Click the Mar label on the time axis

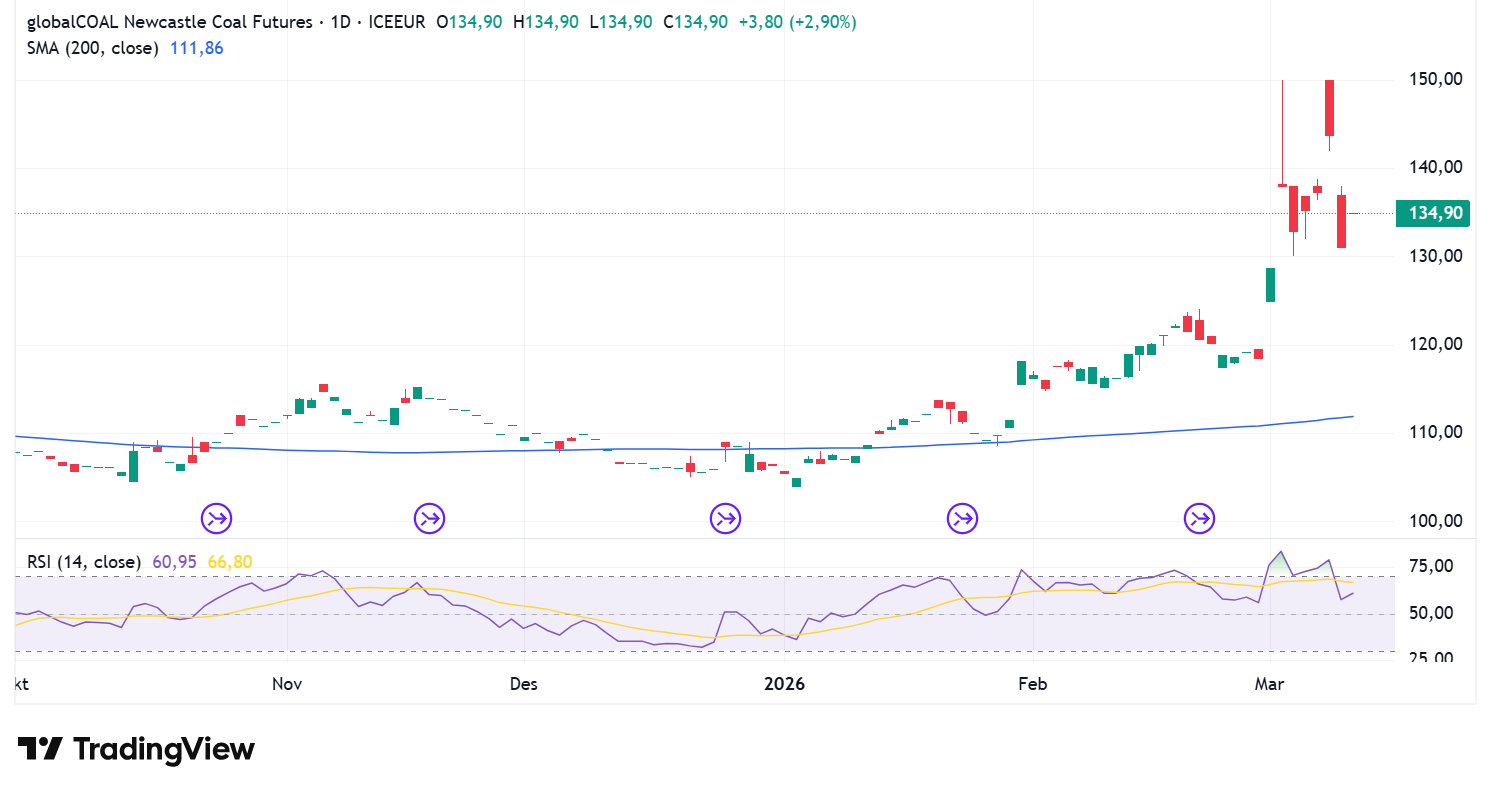(x=1269, y=685)
